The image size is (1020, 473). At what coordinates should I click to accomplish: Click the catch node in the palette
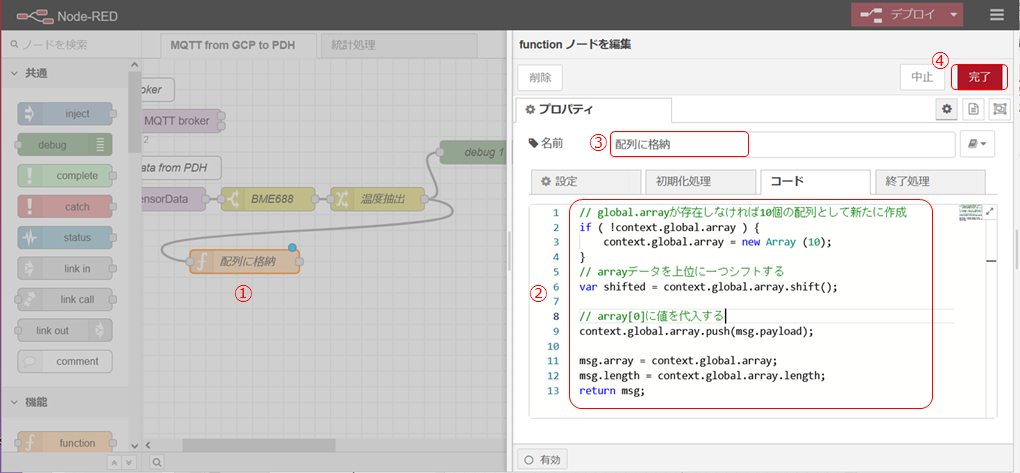click(65, 207)
